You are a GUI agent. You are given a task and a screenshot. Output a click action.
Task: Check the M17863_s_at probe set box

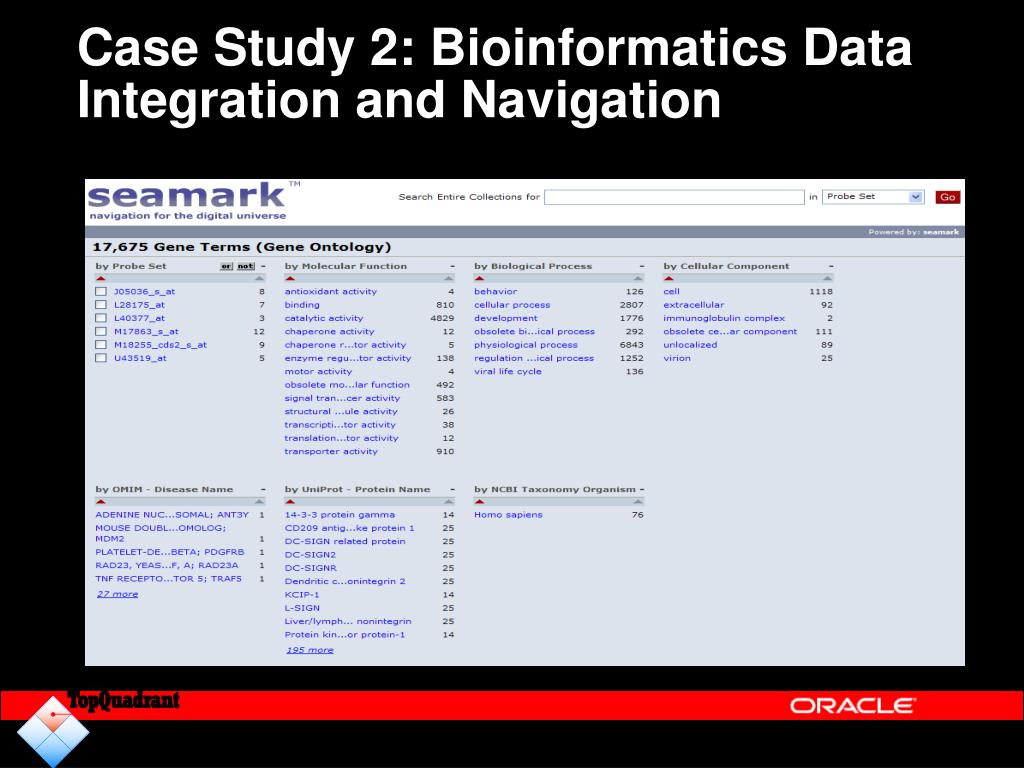click(101, 332)
